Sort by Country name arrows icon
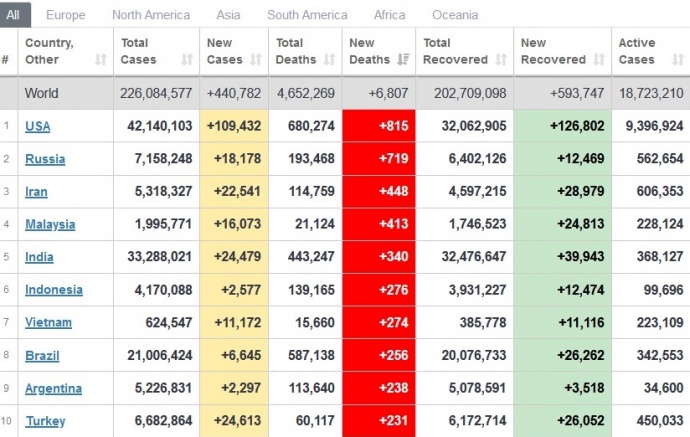This screenshot has width=690, height=437. click(x=100, y=60)
